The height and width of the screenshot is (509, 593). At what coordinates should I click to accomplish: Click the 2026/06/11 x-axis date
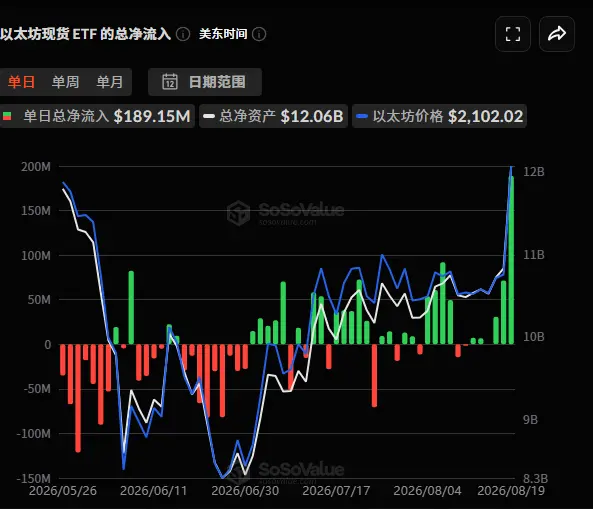click(154, 491)
